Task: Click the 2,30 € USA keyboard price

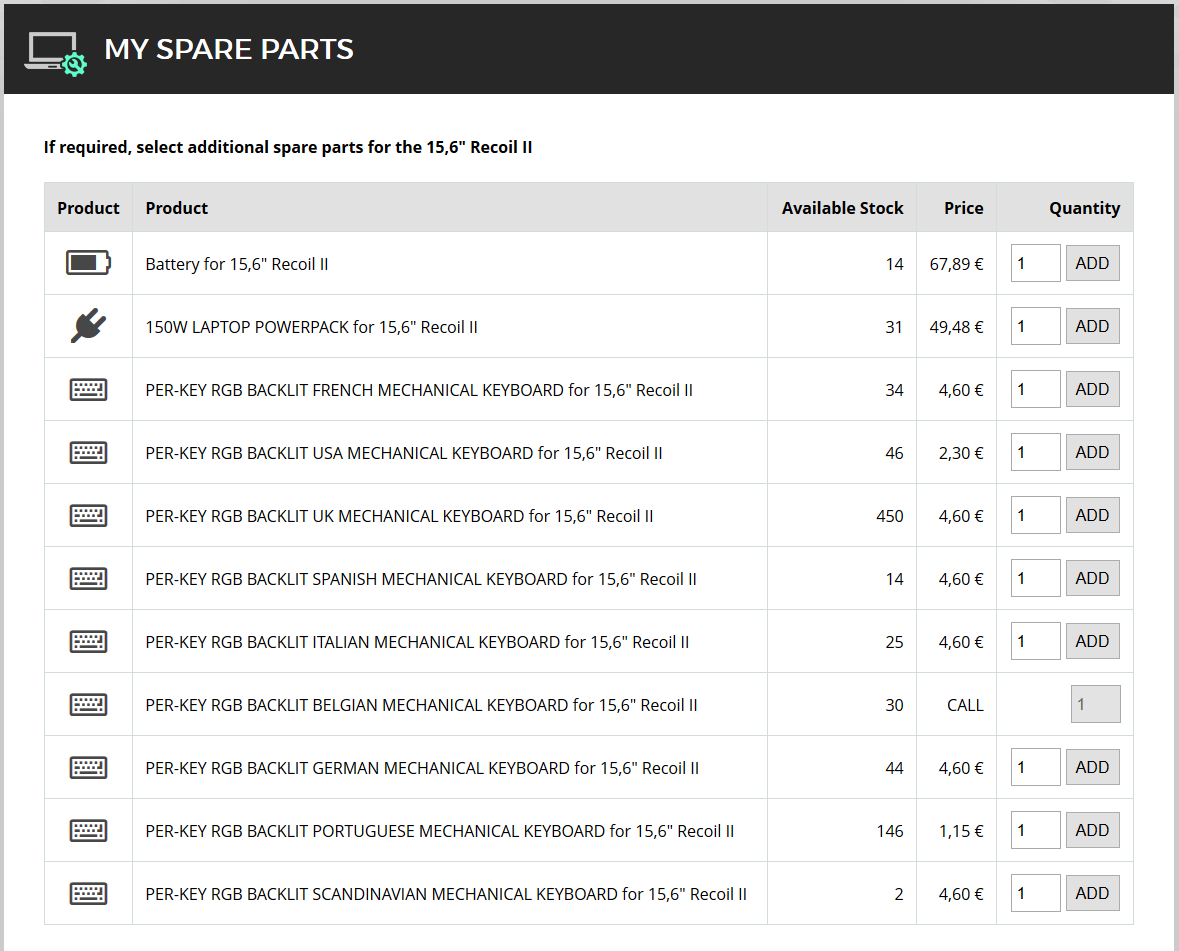Action: pos(961,454)
